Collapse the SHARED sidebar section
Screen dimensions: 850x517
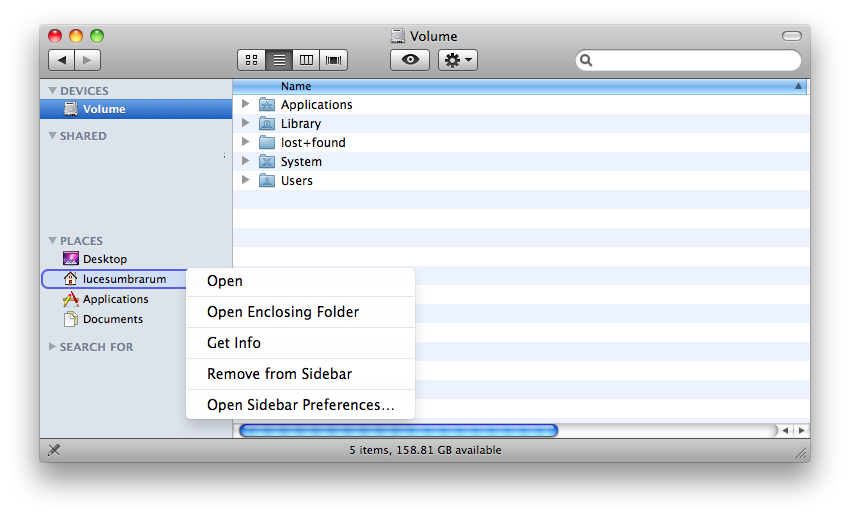pyautogui.click(x=53, y=135)
